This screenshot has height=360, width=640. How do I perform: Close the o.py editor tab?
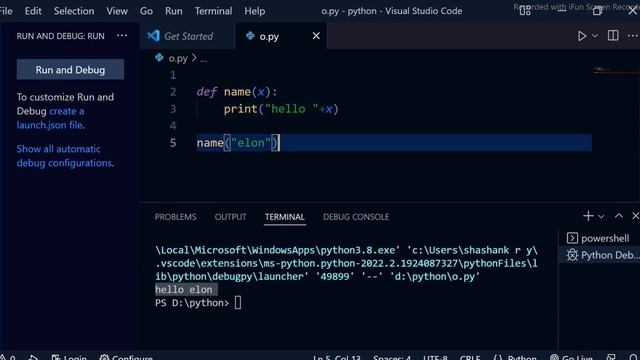pyautogui.click(x=316, y=36)
